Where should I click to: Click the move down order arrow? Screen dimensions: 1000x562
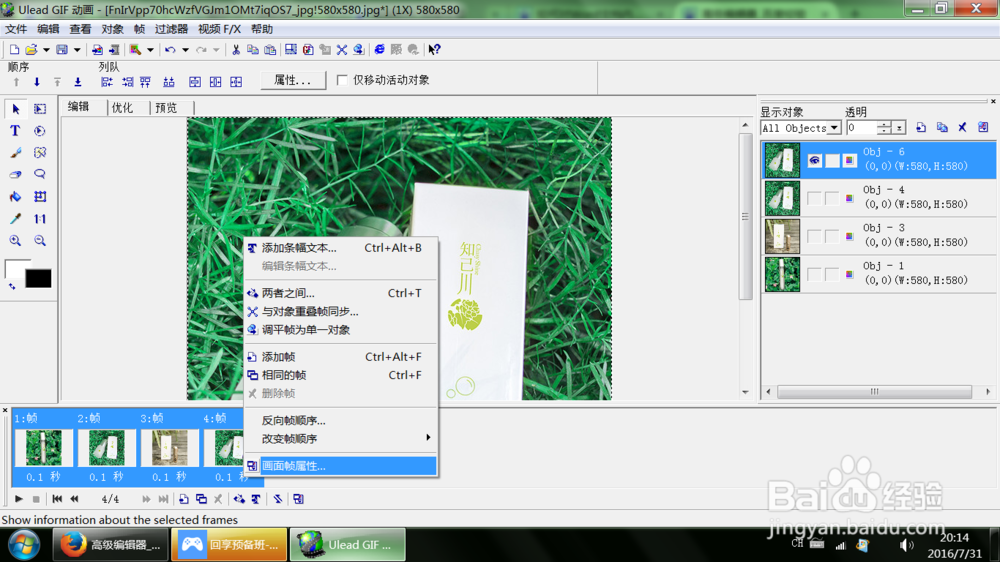click(37, 82)
